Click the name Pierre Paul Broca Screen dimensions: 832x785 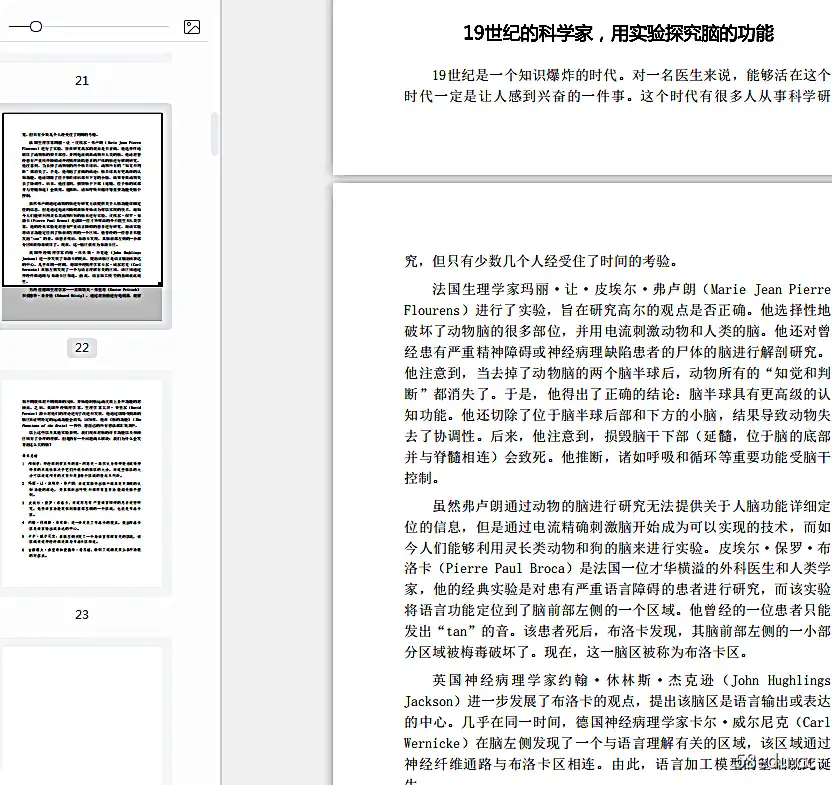(506, 568)
